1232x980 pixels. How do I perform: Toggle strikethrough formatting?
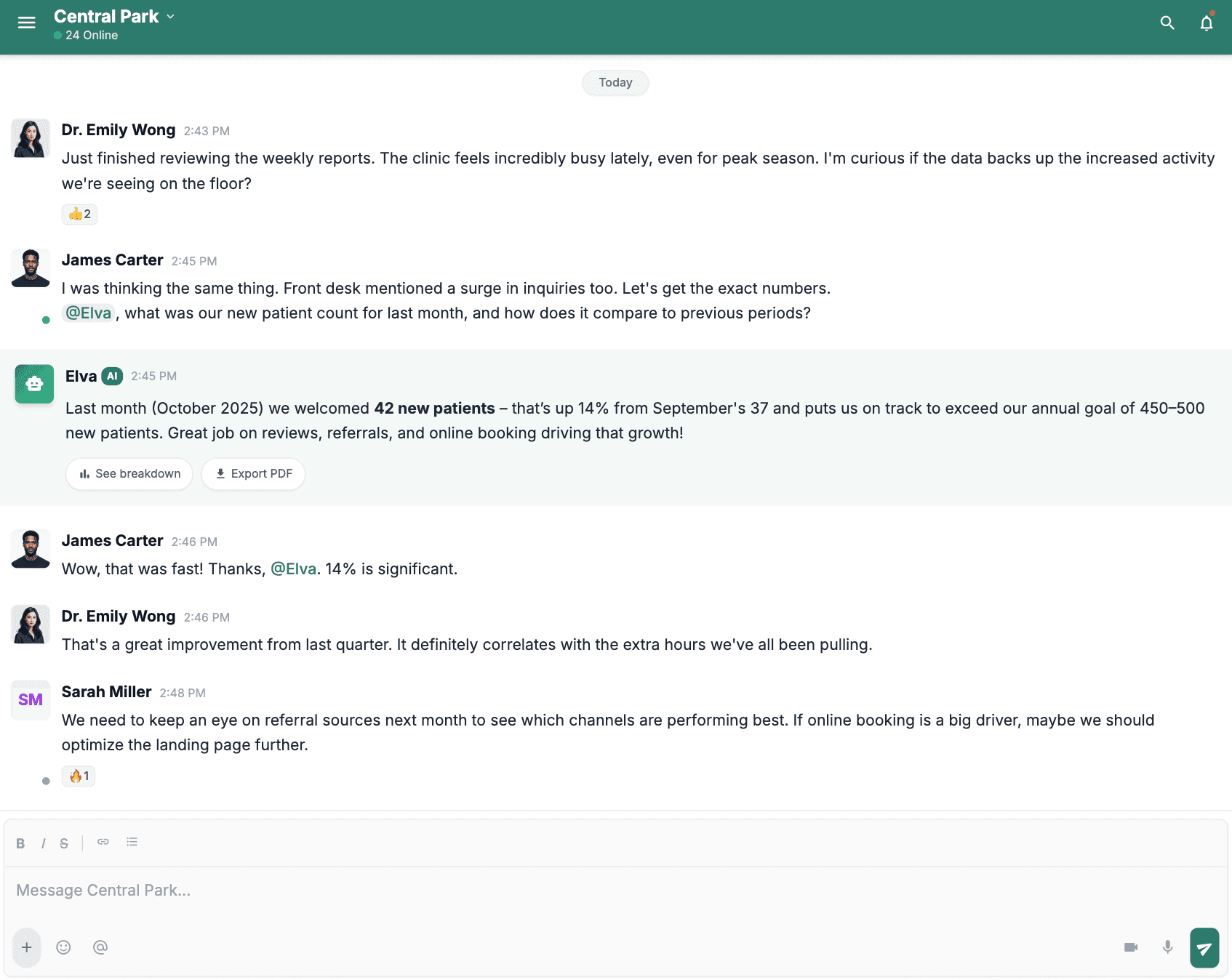64,843
